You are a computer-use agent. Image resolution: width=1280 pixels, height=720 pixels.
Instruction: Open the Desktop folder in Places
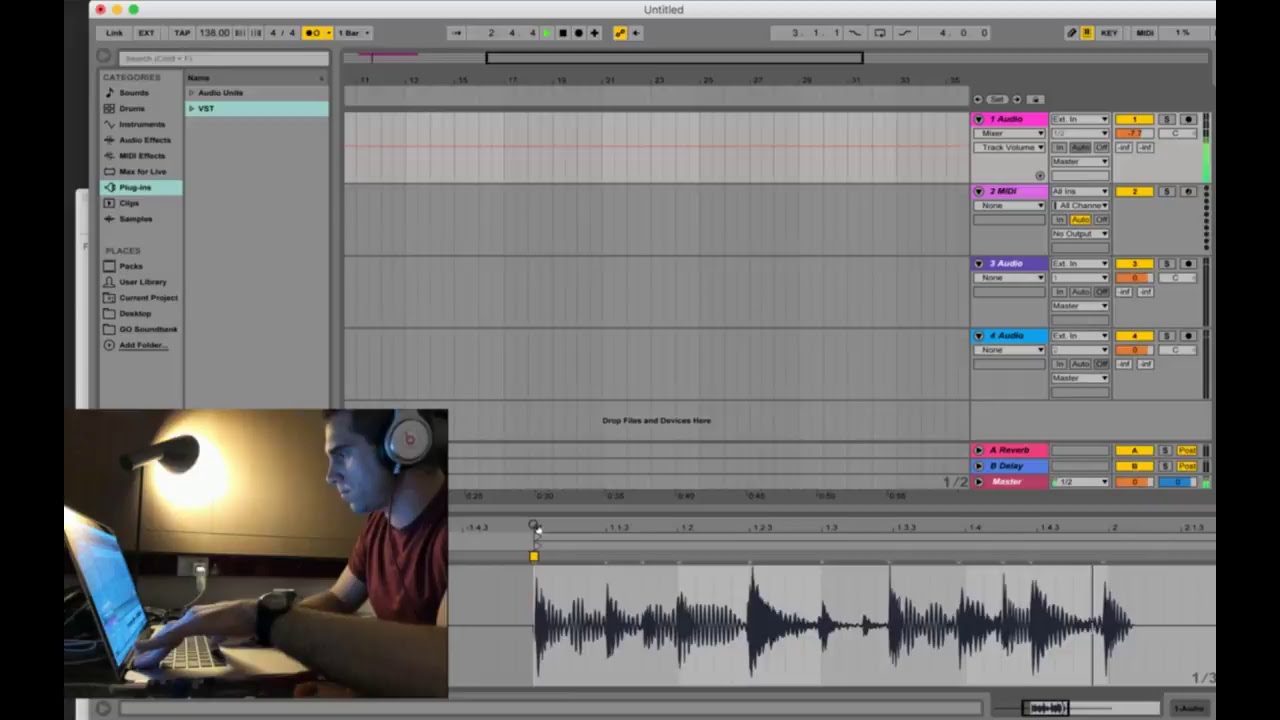tap(135, 313)
